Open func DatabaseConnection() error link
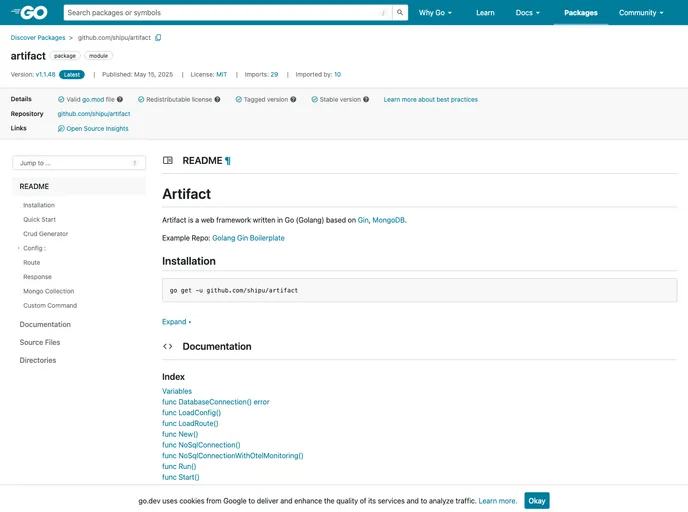688x512 pixels. (x=215, y=402)
